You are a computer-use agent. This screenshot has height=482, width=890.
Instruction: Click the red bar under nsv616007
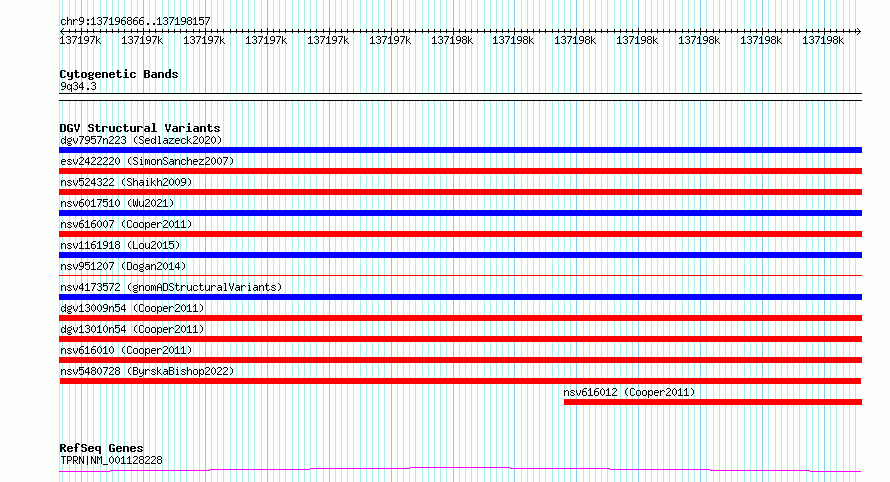(x=460, y=234)
